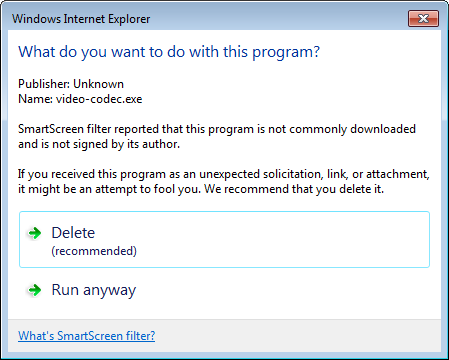Click the Publisher: Unknown text
449x360 pixels.
(71, 84)
